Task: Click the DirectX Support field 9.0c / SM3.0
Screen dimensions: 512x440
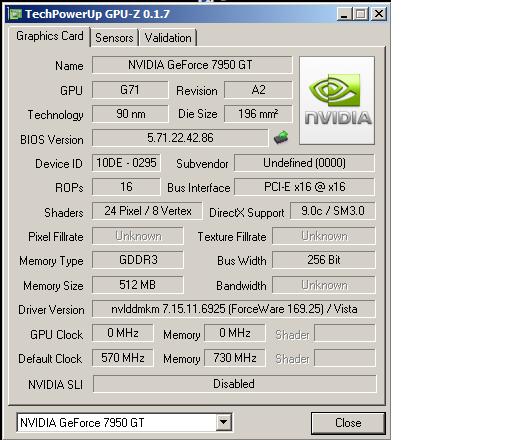Action: point(333,211)
